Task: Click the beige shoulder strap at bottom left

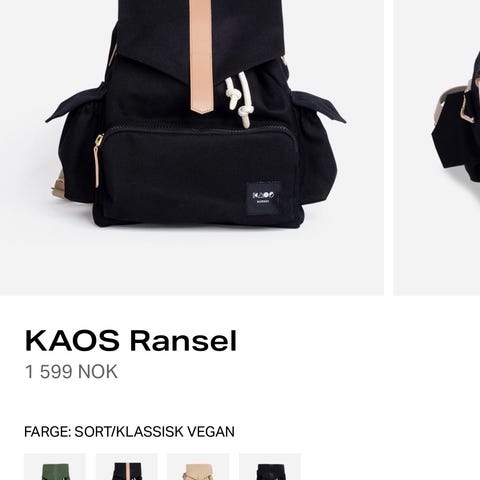Action: click(57, 187)
